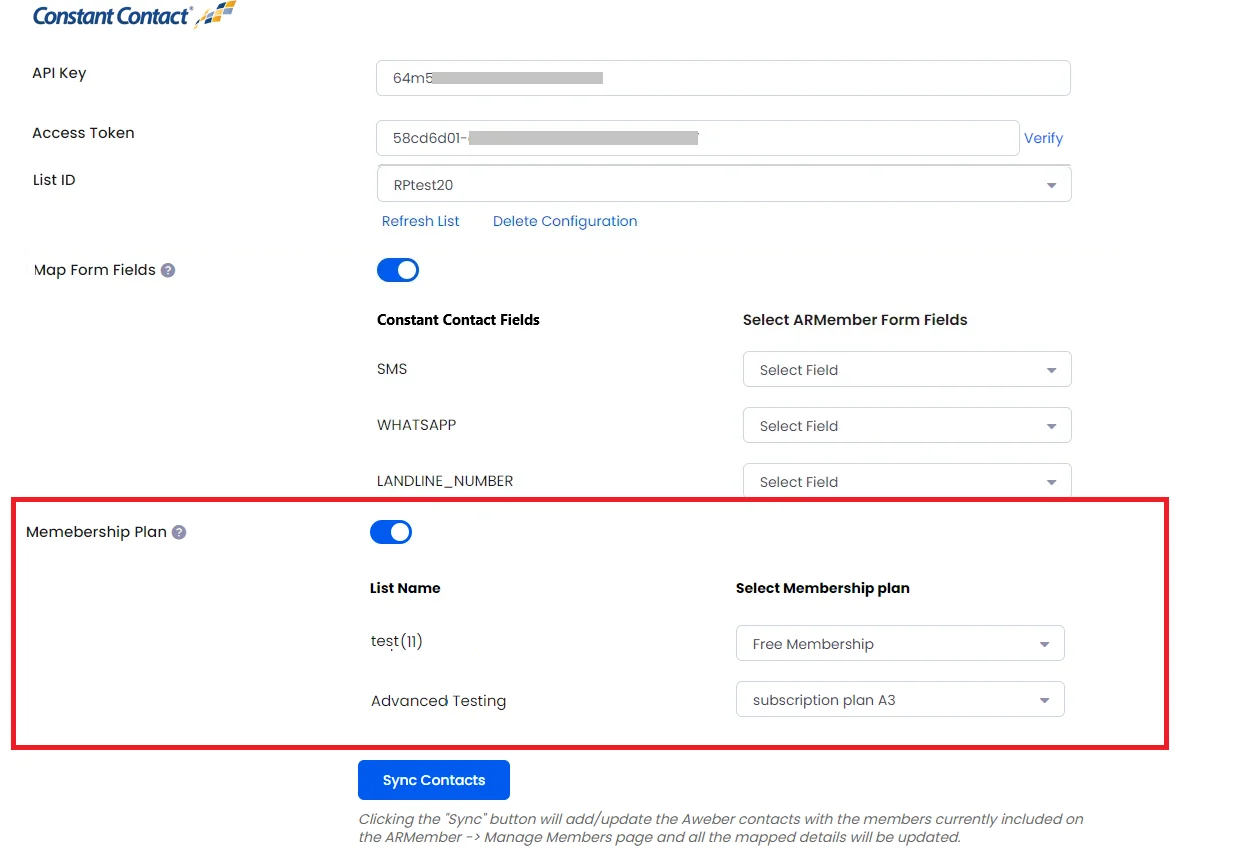This screenshot has height=856, width=1237.
Task: Focus the Access Token input field
Action: coord(698,138)
